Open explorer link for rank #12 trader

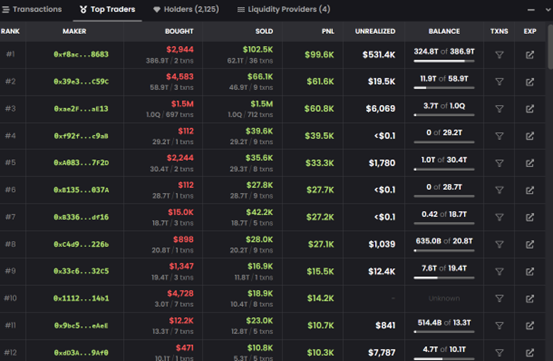click(530, 352)
